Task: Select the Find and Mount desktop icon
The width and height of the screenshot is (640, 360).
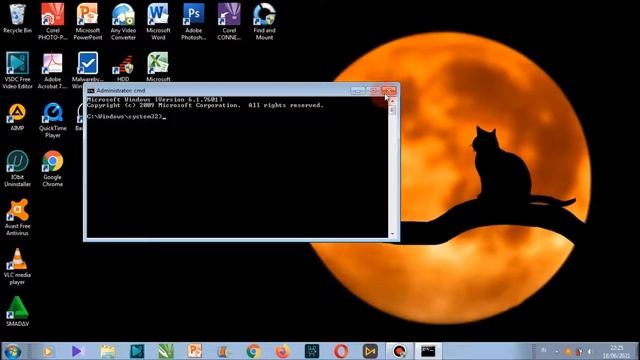Action: coord(264,21)
